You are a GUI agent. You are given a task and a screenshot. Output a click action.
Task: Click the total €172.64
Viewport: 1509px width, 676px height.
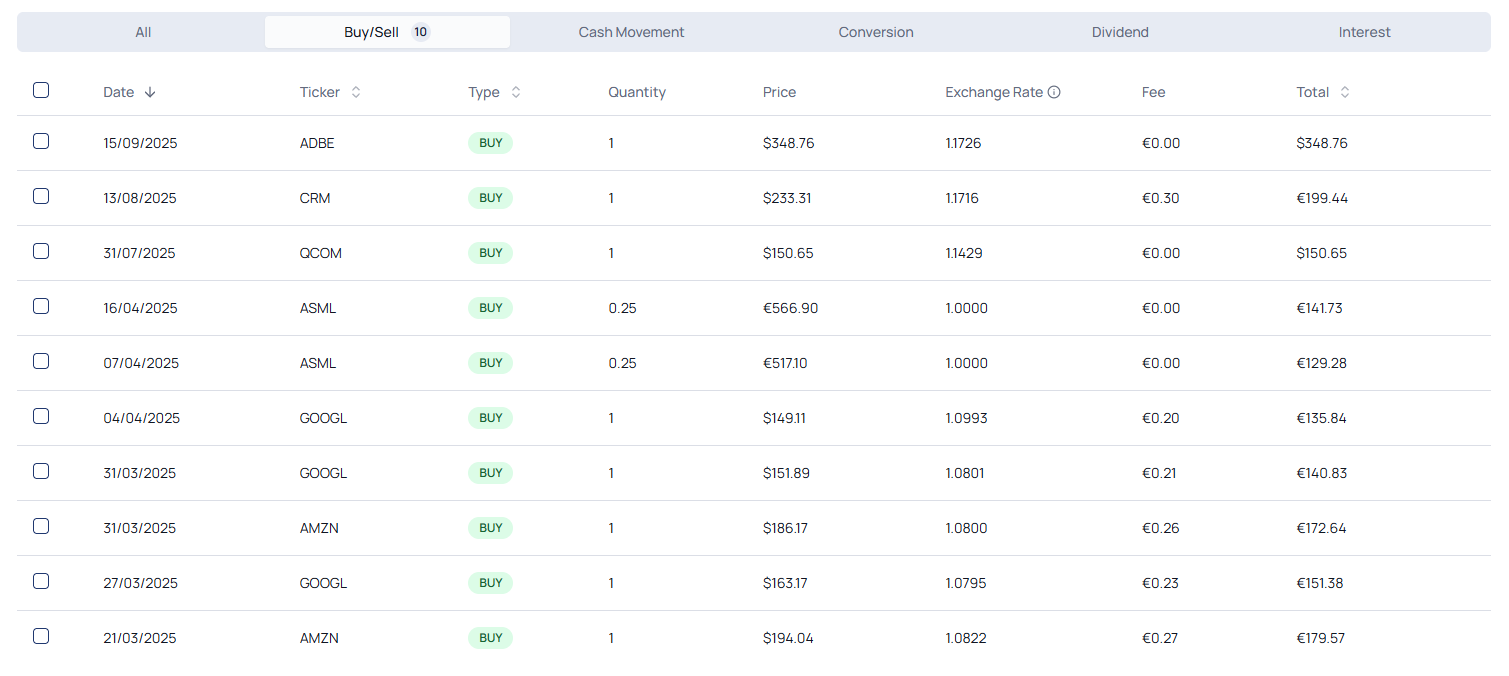(x=1322, y=528)
